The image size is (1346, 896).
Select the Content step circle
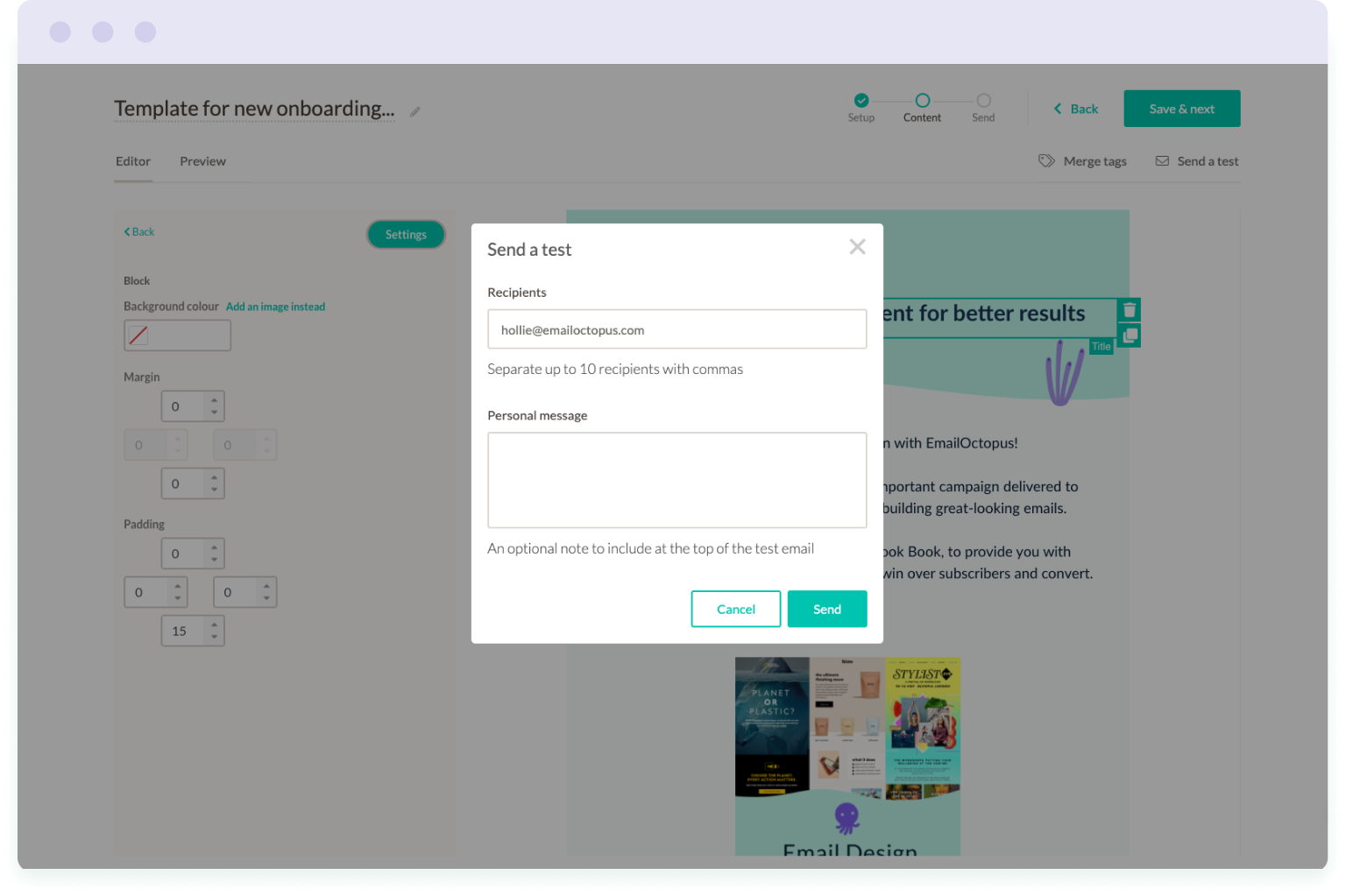coord(922,101)
